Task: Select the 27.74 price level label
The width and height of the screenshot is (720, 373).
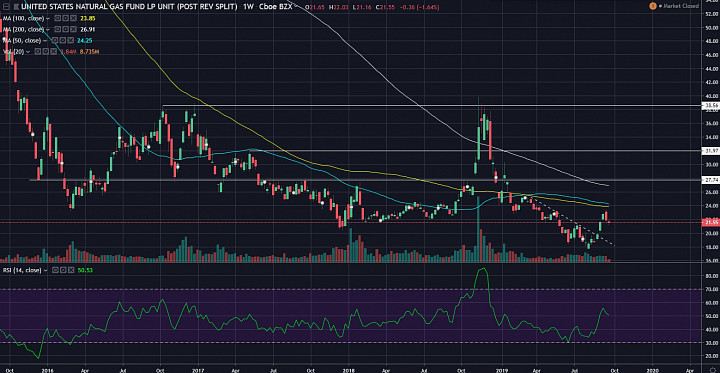Action: (x=710, y=180)
